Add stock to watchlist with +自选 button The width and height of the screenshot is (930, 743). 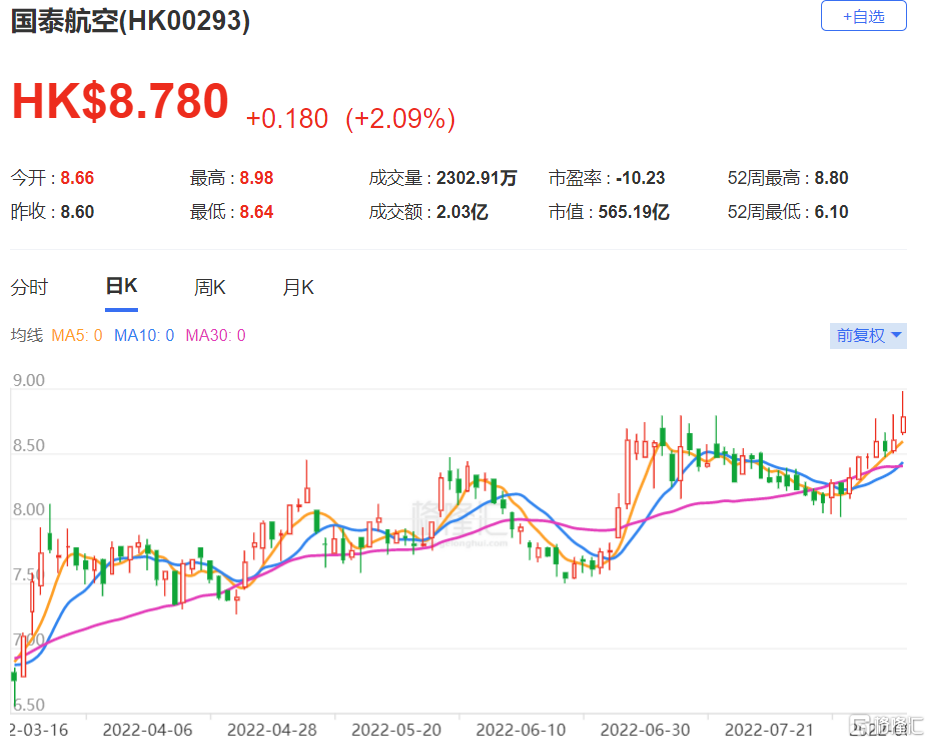tap(863, 16)
